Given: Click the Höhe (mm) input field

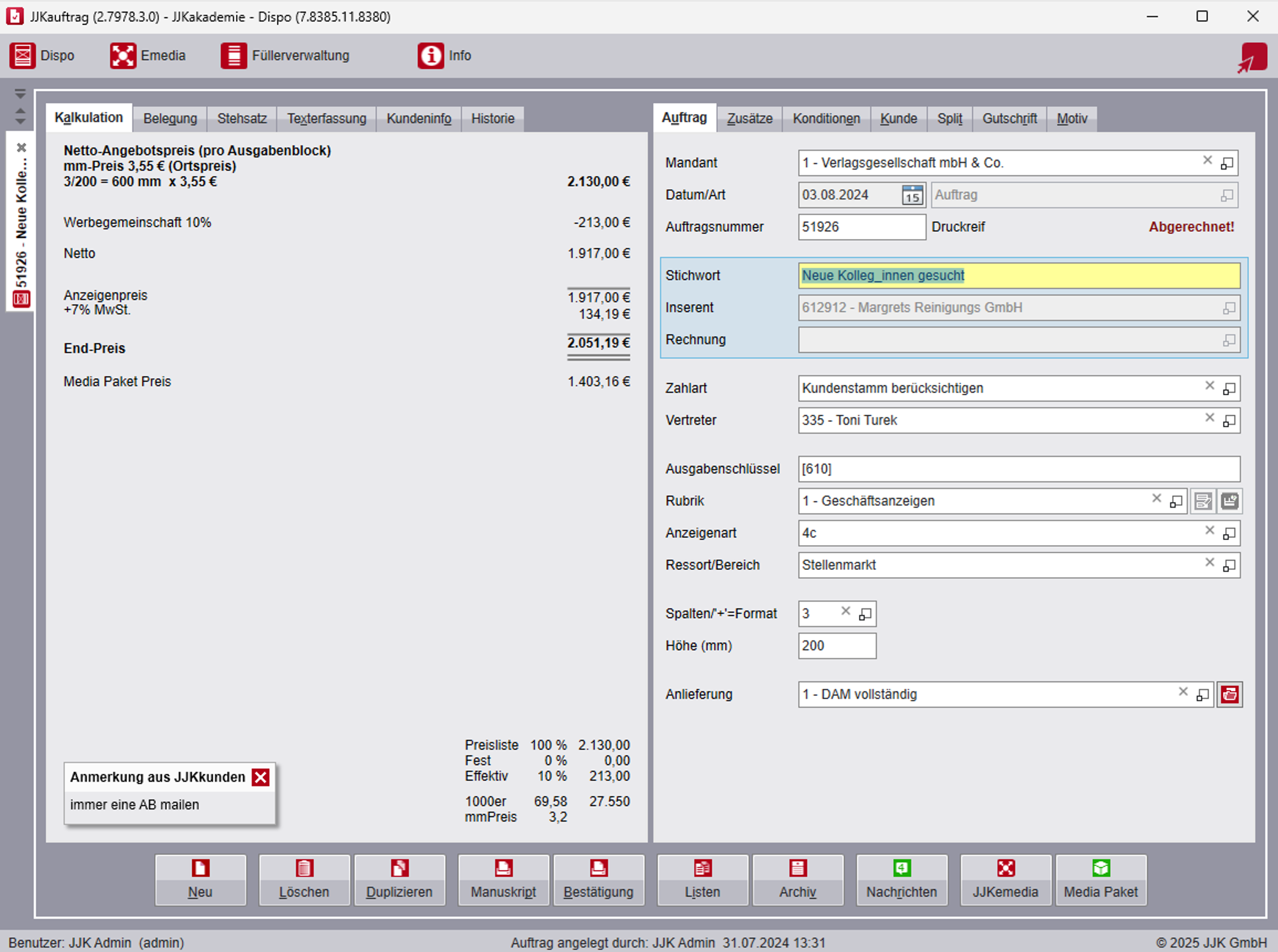Looking at the screenshot, I should [x=836, y=646].
